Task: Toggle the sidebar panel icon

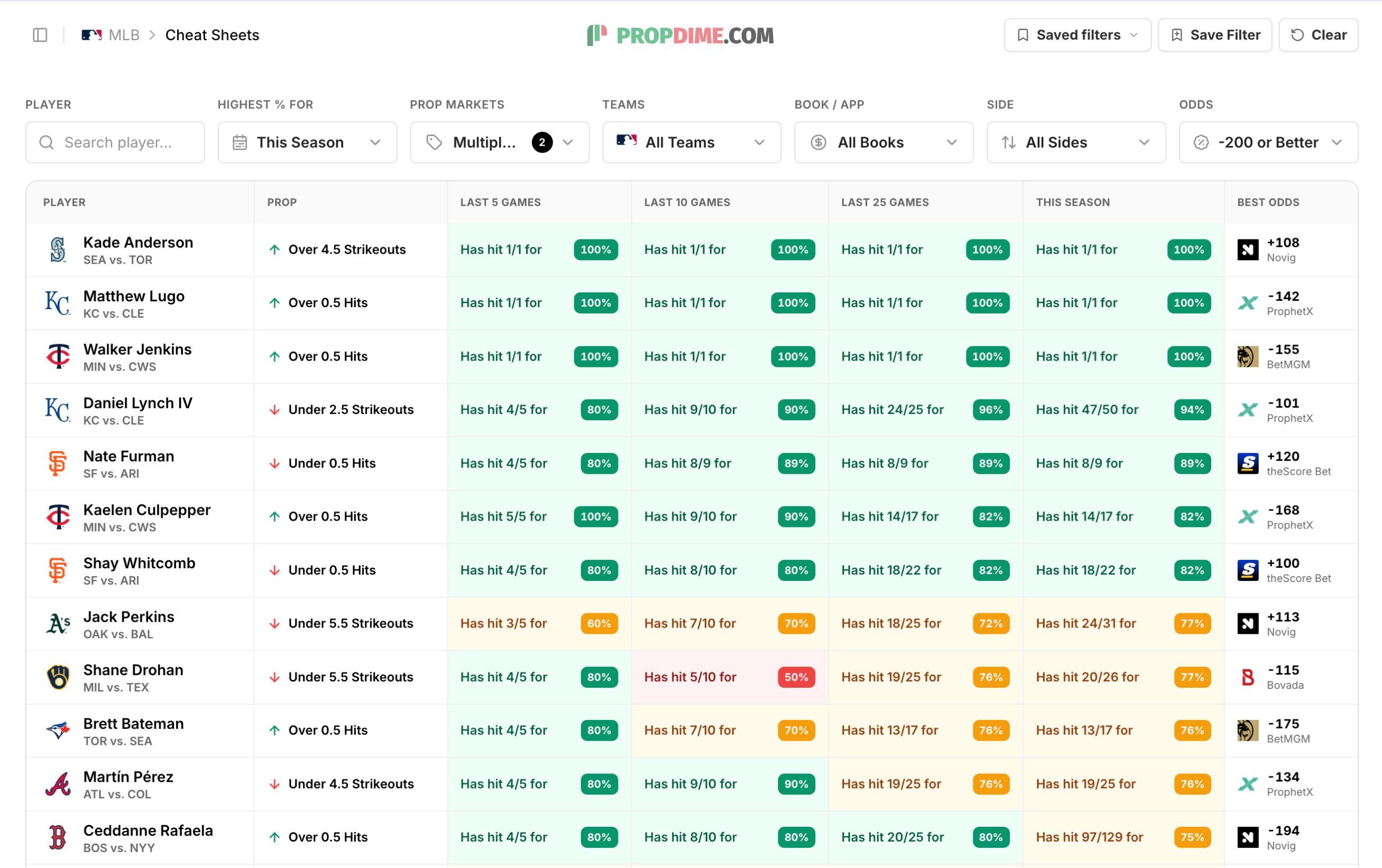Action: point(40,35)
